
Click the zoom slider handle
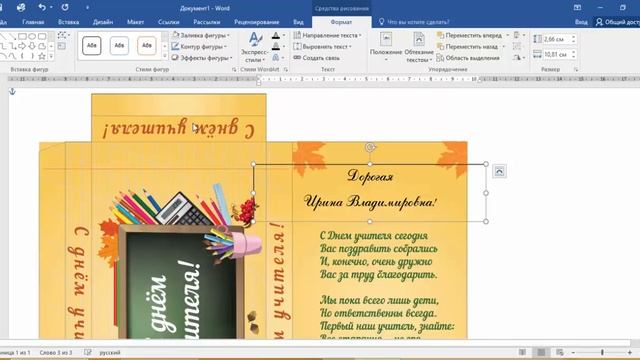602,352
